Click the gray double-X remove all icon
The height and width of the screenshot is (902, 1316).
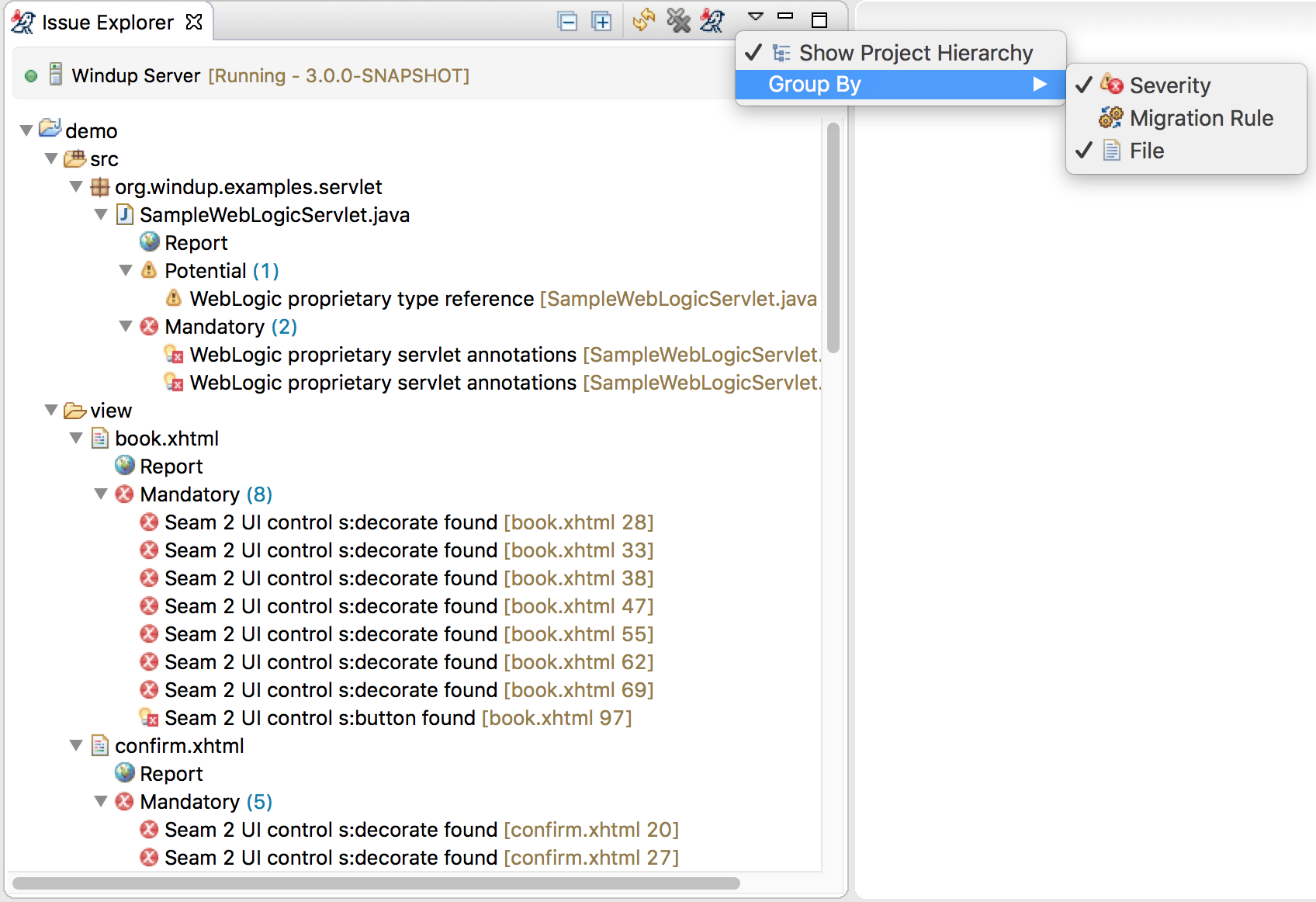point(678,20)
